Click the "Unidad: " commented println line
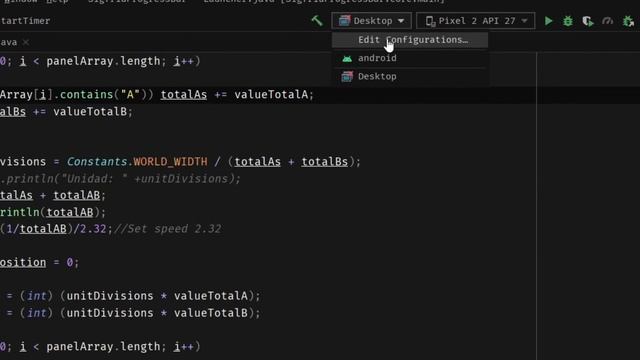This screenshot has height=360, width=640. [120, 179]
